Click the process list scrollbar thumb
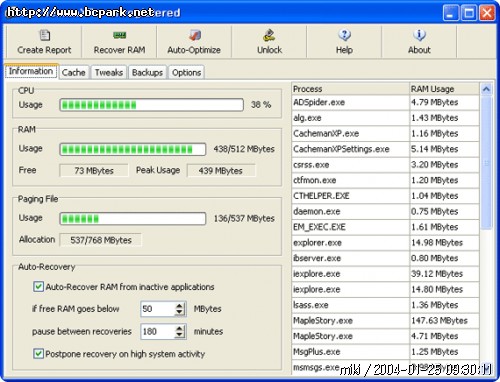The width and height of the screenshot is (500, 382). pos(486,163)
